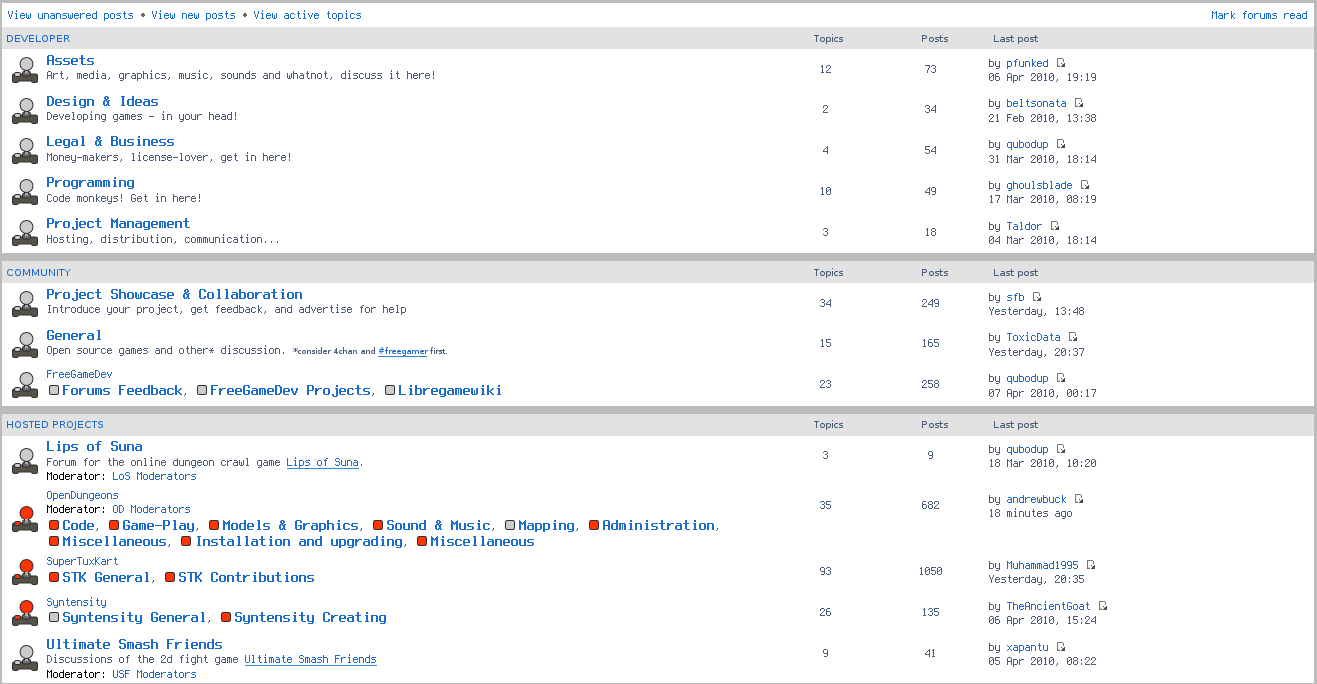Open Project Showcase & Collaboration forum
The height and width of the screenshot is (684, 1317).
point(174,295)
